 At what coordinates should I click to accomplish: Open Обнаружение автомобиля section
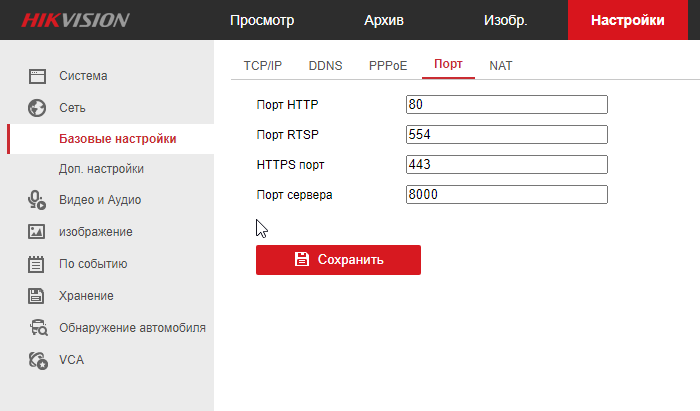pyautogui.click(x=132, y=328)
